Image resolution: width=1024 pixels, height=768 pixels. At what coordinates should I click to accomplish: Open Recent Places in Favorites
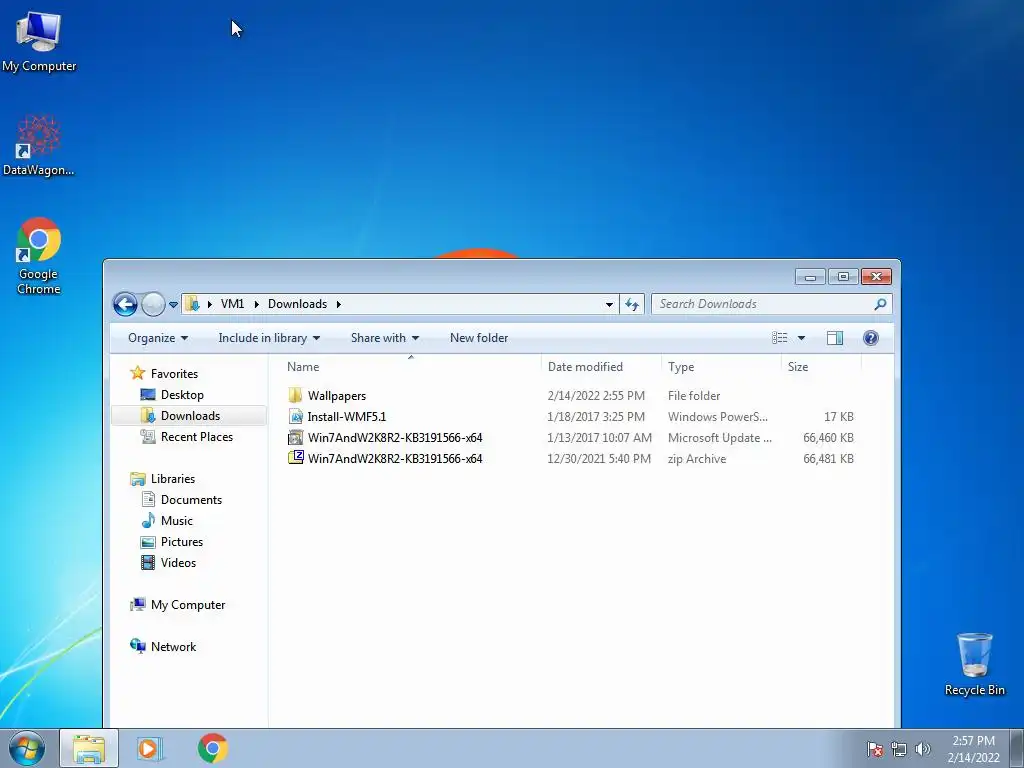coord(197,436)
